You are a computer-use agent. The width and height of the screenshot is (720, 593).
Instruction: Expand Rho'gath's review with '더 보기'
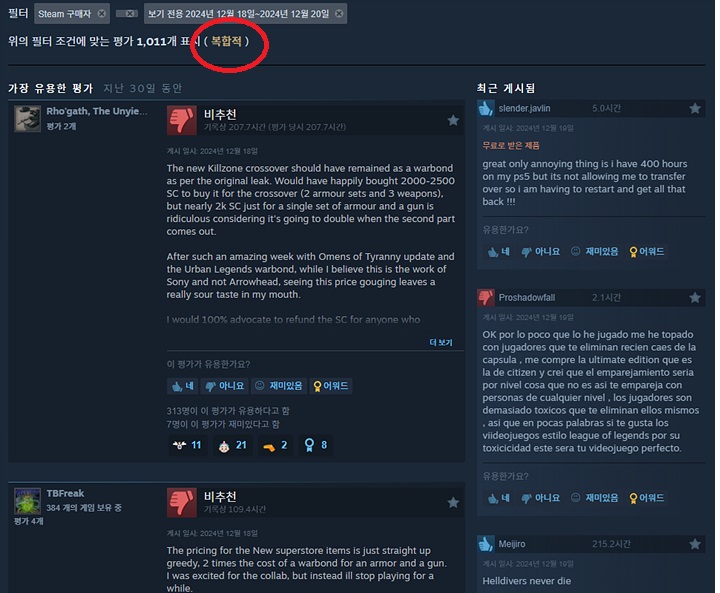point(441,342)
